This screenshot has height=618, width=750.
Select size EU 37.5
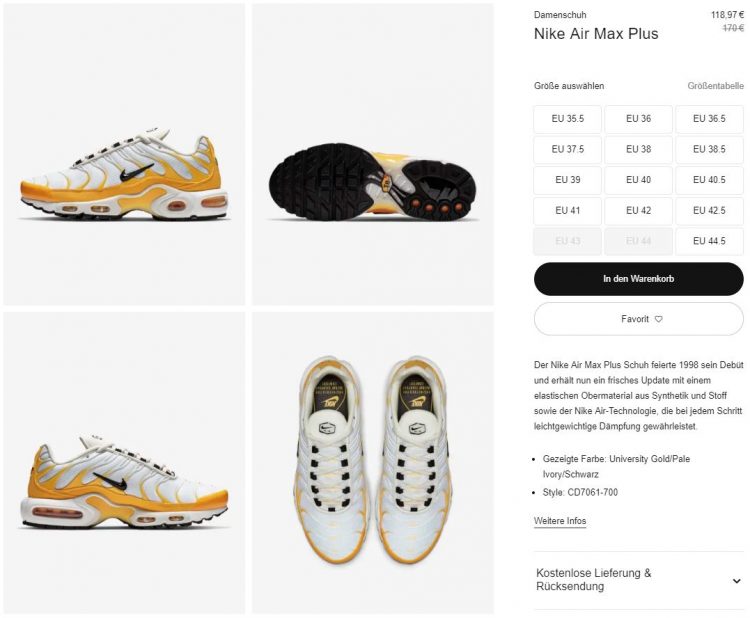tap(567, 149)
